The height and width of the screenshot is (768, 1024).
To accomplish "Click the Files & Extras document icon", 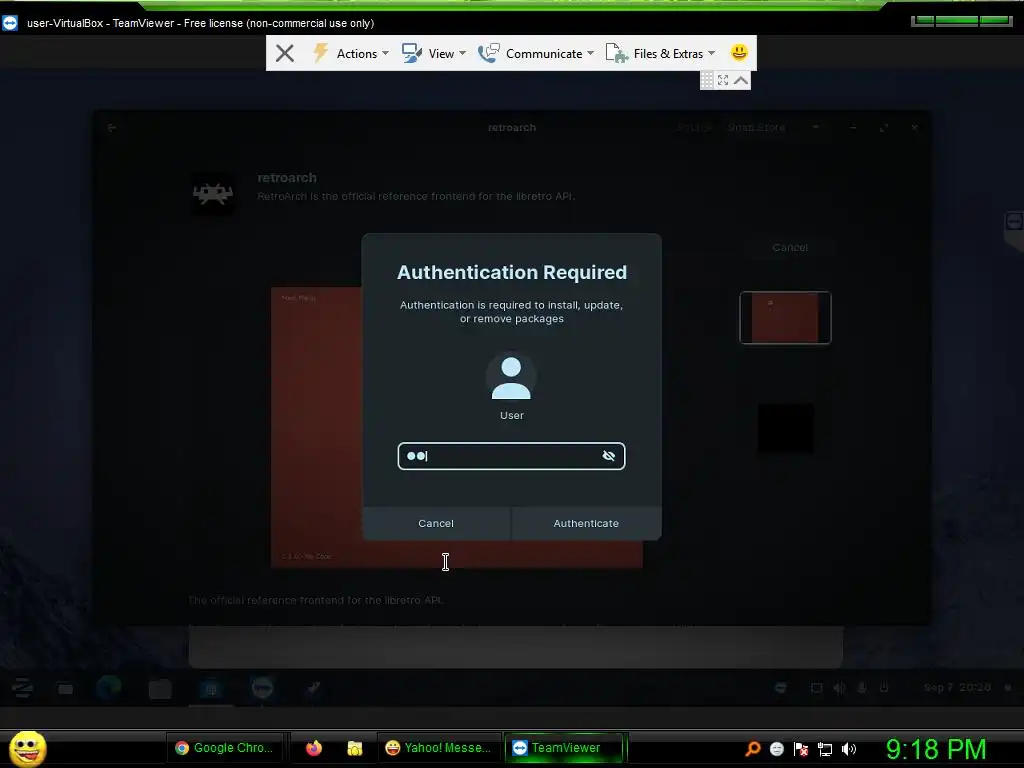I will pyautogui.click(x=616, y=53).
